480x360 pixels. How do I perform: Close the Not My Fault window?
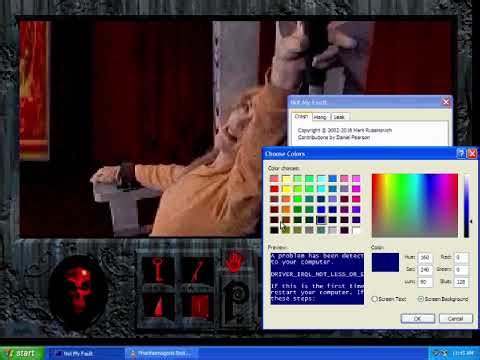pos(446,102)
